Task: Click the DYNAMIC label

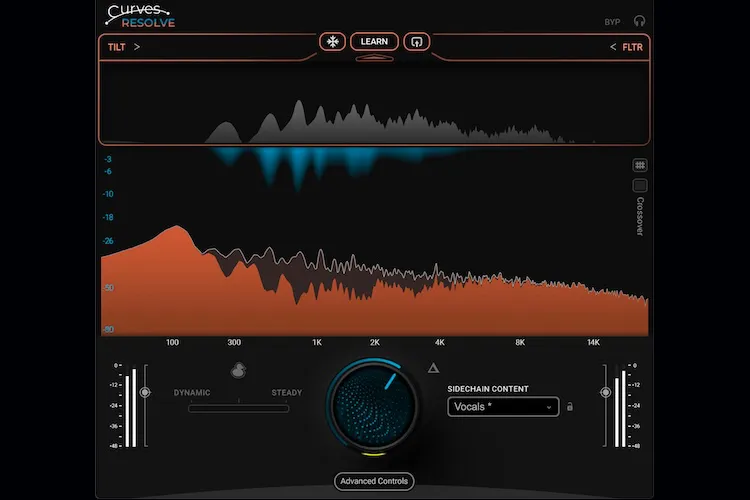Action: coord(192,392)
